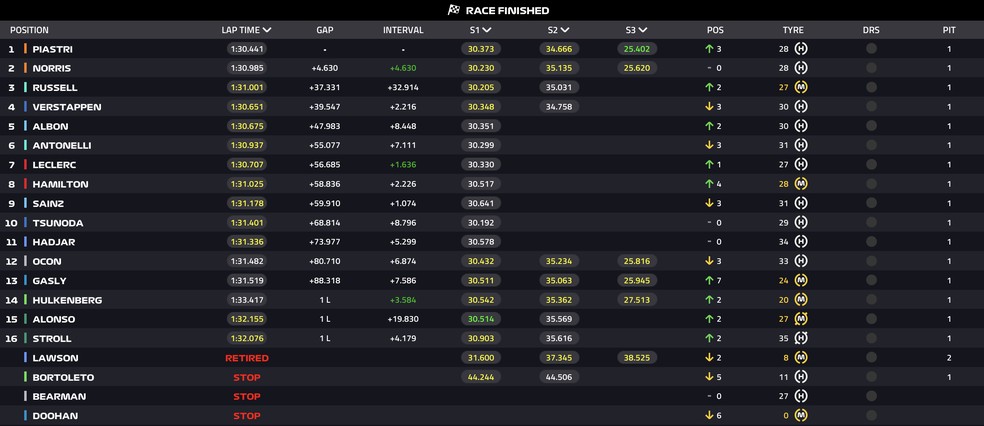Click Tsunoda's hard tyre icon
984x426 pixels.
pyautogui.click(x=801, y=223)
